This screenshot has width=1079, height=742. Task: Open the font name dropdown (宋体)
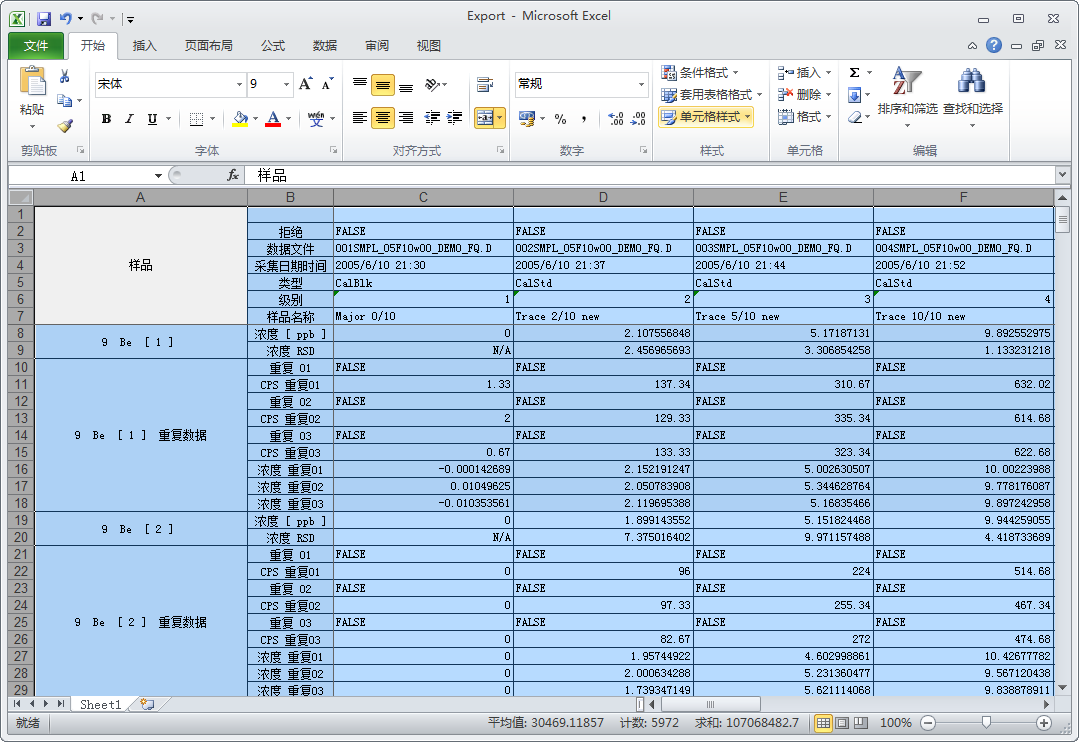click(239, 84)
